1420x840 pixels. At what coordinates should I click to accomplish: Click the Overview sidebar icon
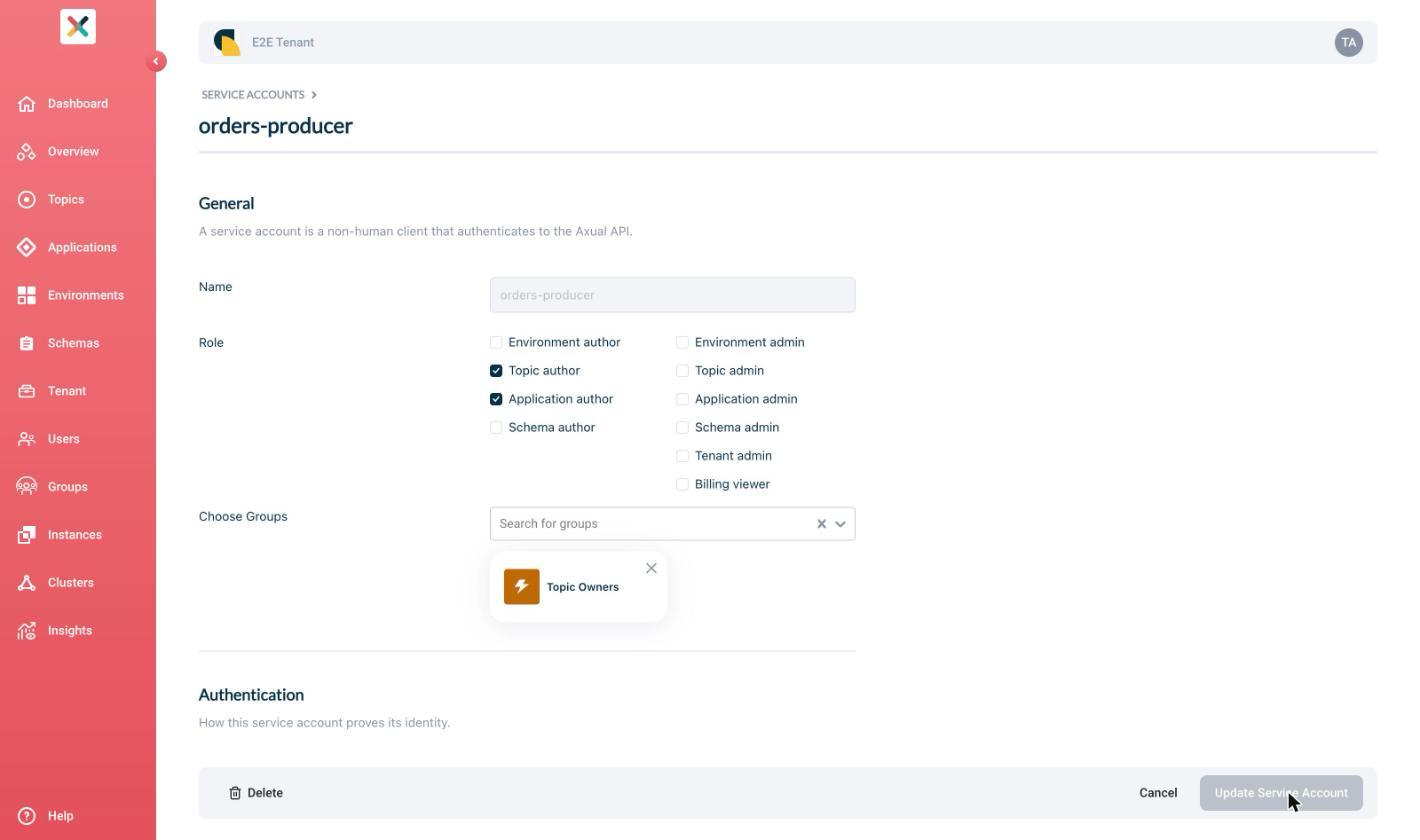pos(27,152)
